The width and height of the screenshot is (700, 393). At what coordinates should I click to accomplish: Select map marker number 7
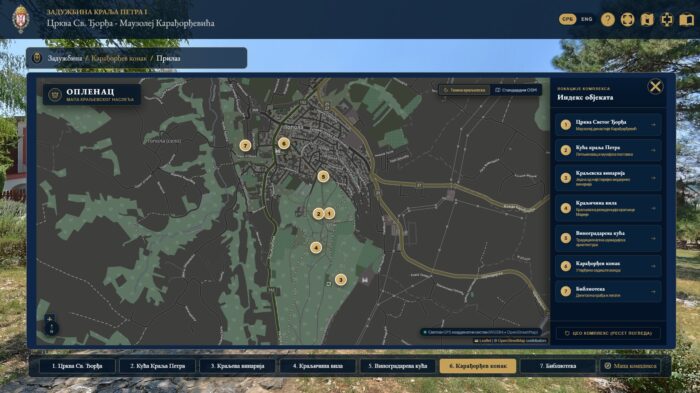click(x=245, y=145)
